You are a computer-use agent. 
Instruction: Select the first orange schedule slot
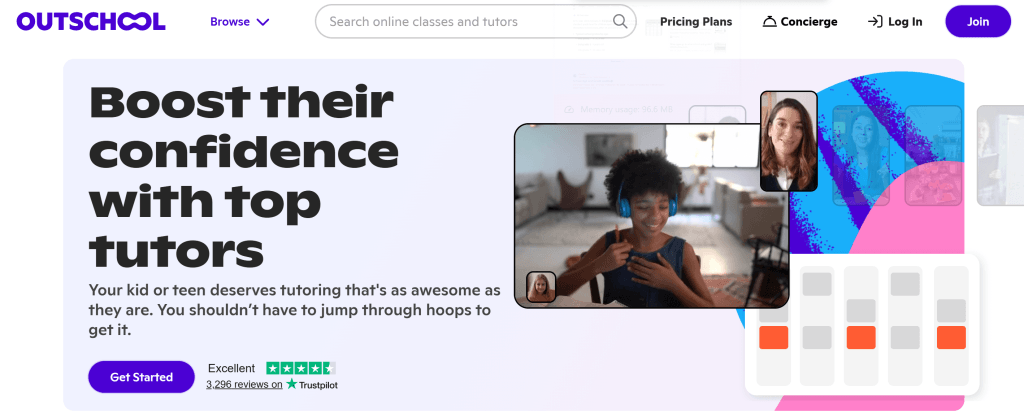tap(773, 337)
